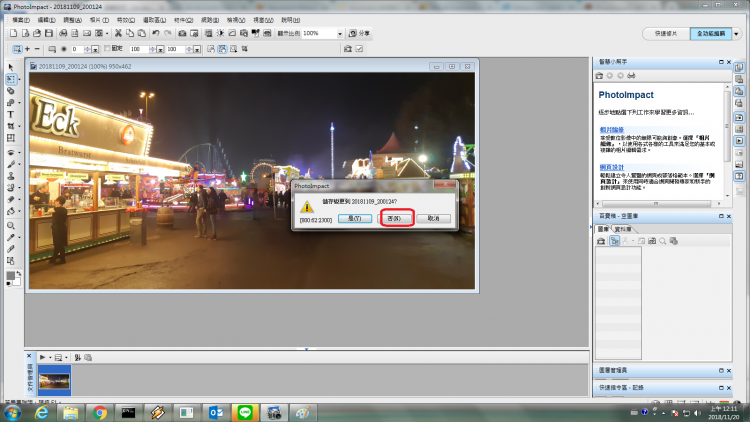This screenshot has width=750, height=422.
Task: Select image thumbnail in document manager
Action: [54, 380]
